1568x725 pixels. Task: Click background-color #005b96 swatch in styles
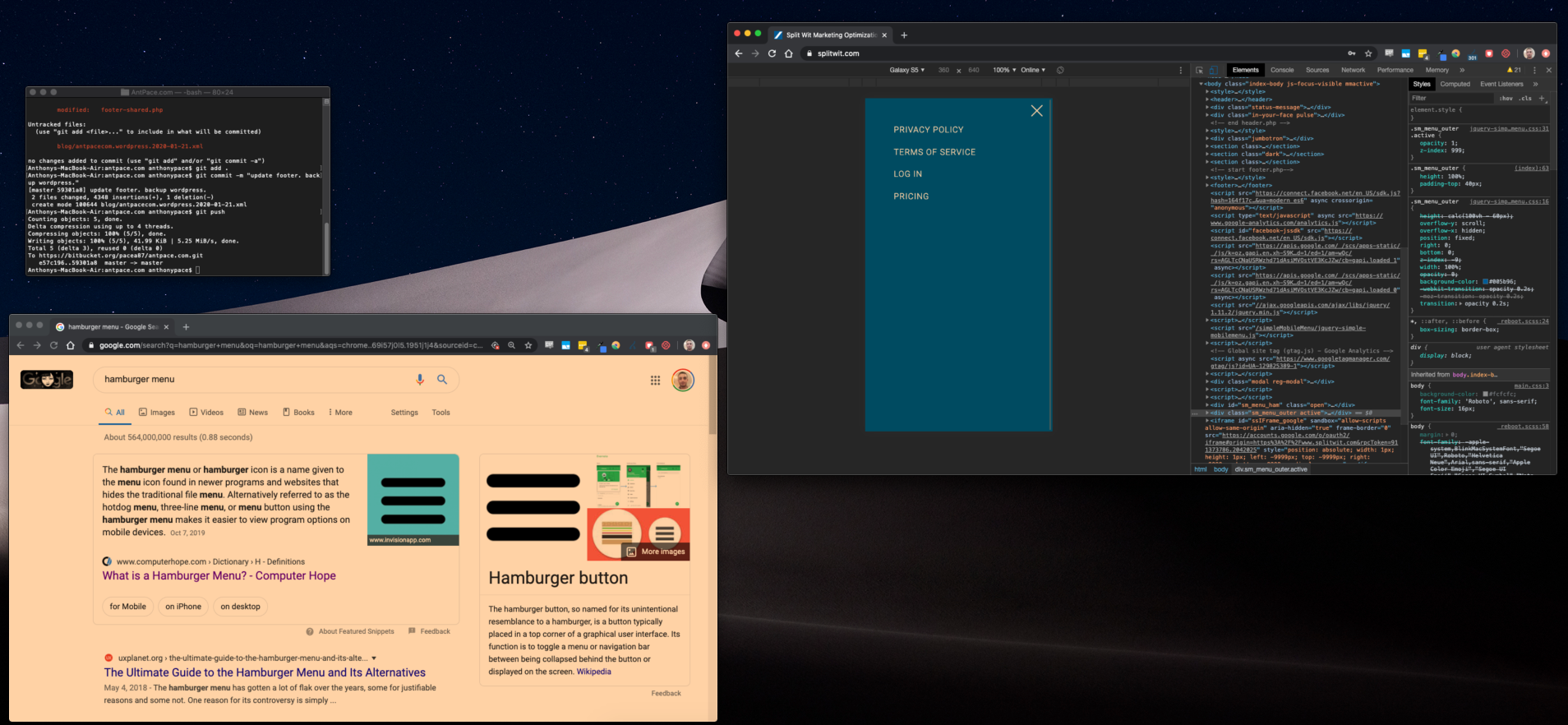[1486, 282]
